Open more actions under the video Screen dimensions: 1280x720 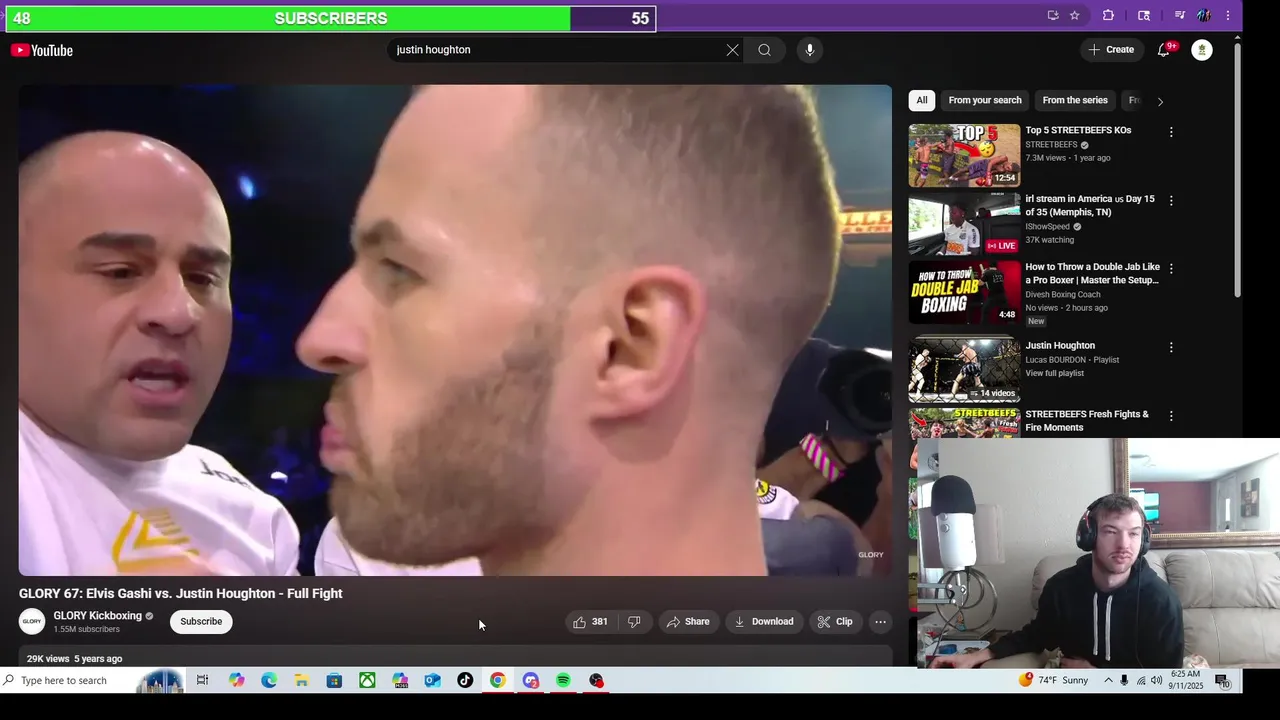(x=880, y=622)
